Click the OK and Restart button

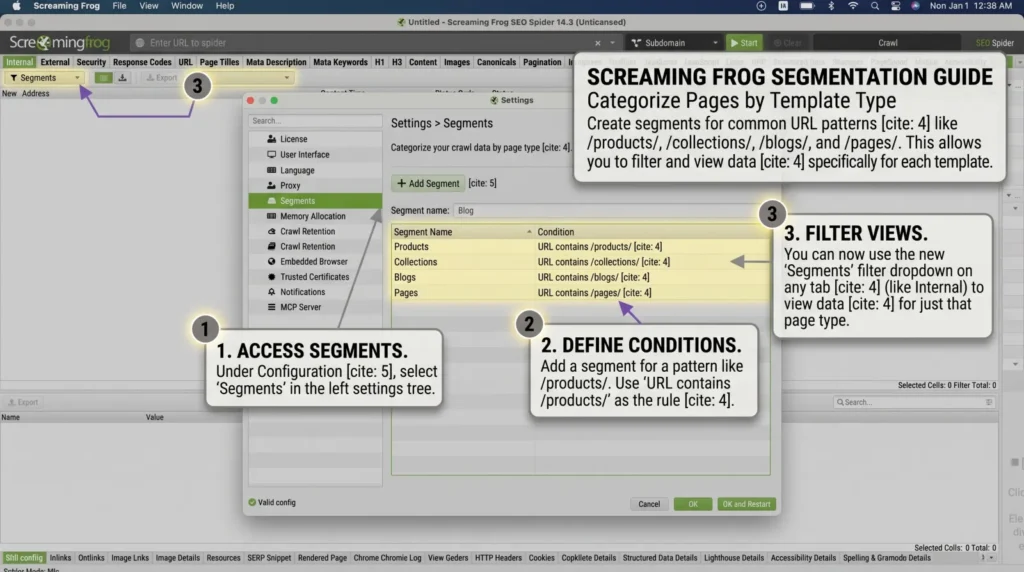746,504
